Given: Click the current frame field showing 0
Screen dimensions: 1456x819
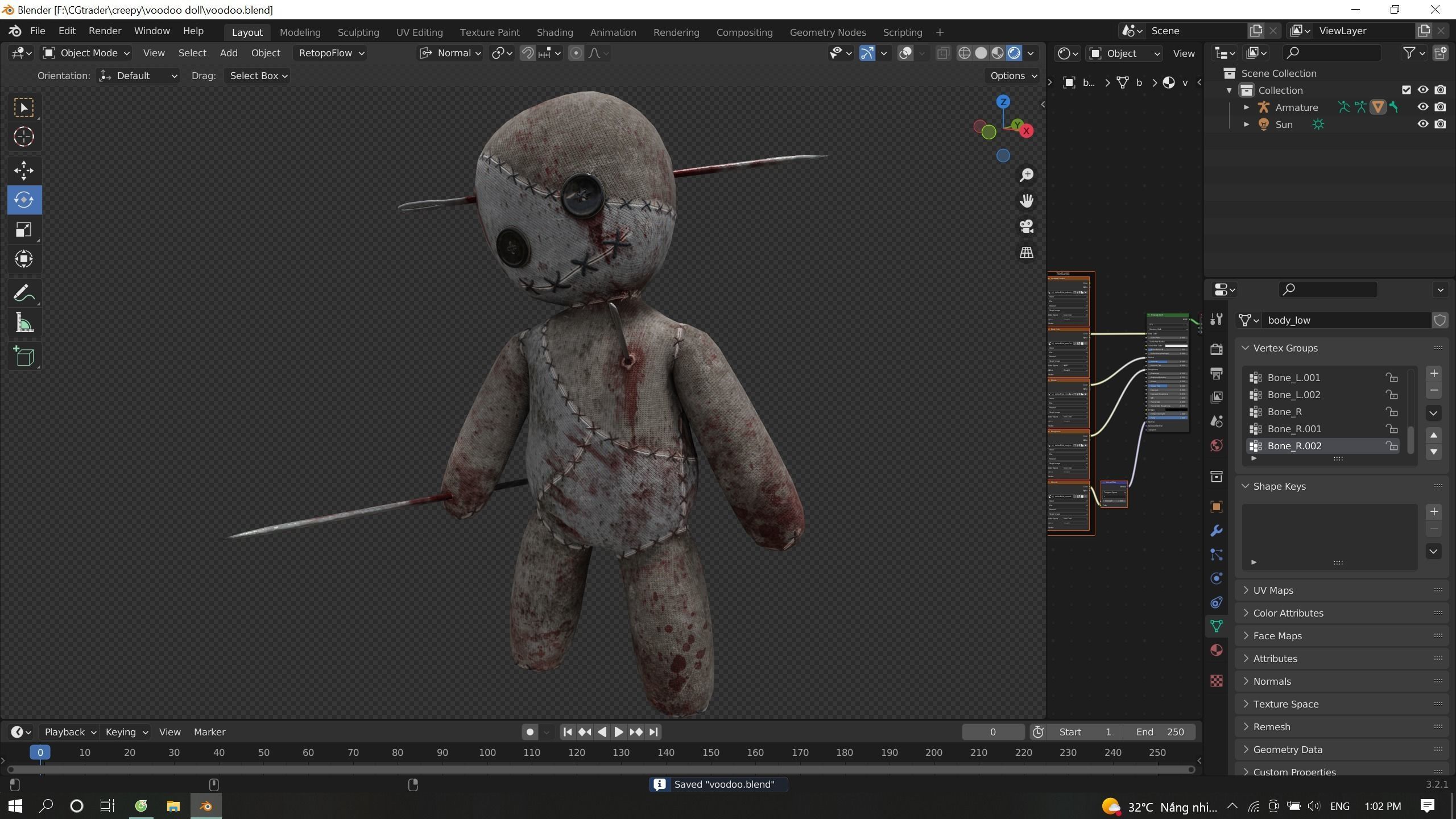Looking at the screenshot, I should tap(992, 732).
